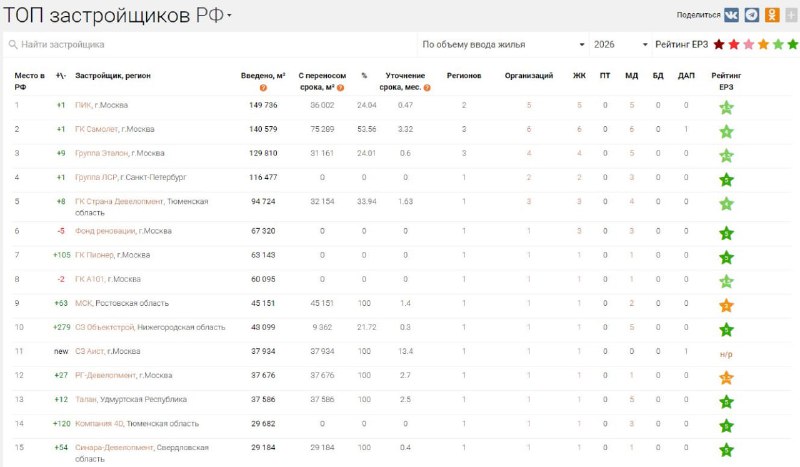Expand the ТОП застройщиков РФ title dropdown

(229, 15)
